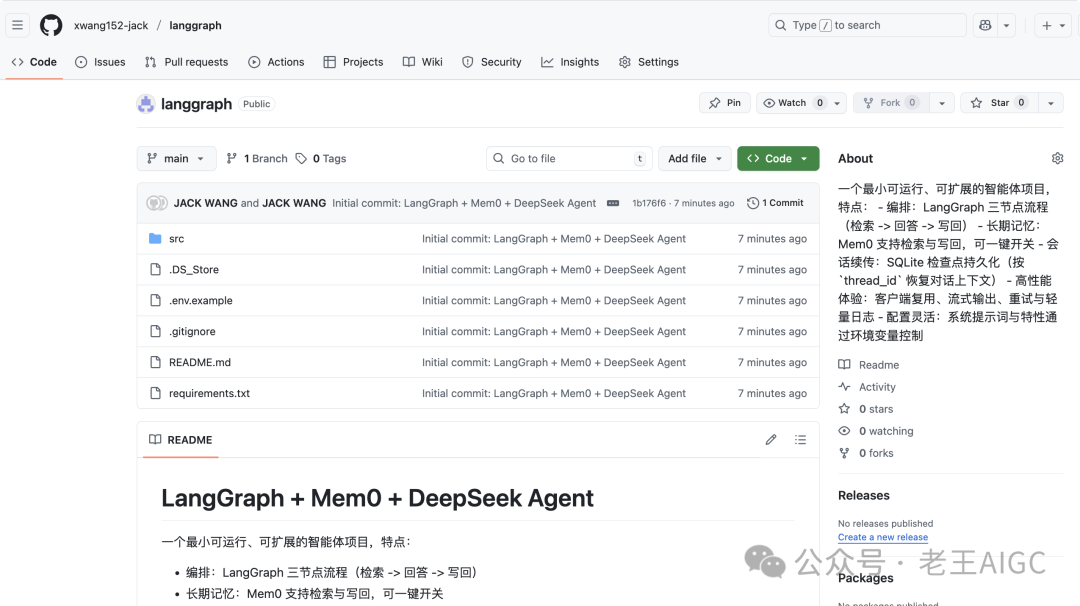Click the ellipsis to expand commit message
This screenshot has width=1080, height=606.
pyautogui.click(x=611, y=202)
